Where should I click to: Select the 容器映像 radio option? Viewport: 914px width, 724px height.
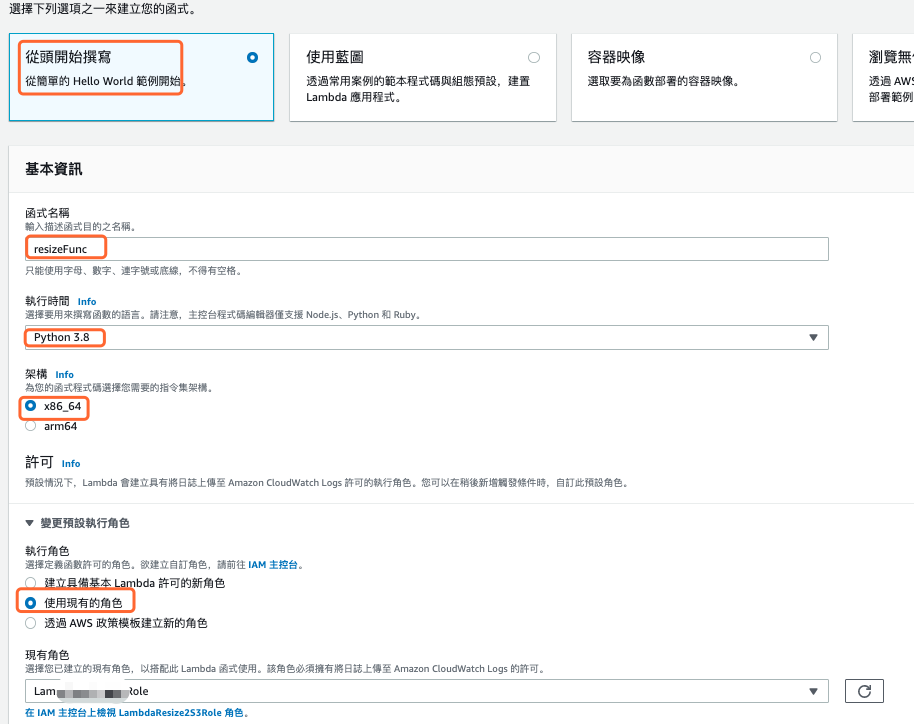(815, 58)
